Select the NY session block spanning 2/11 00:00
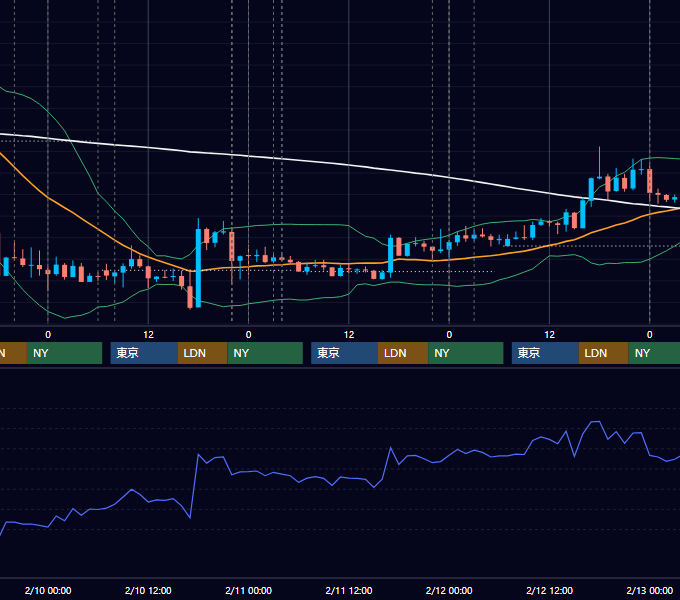The width and height of the screenshot is (680, 600). pos(265,353)
